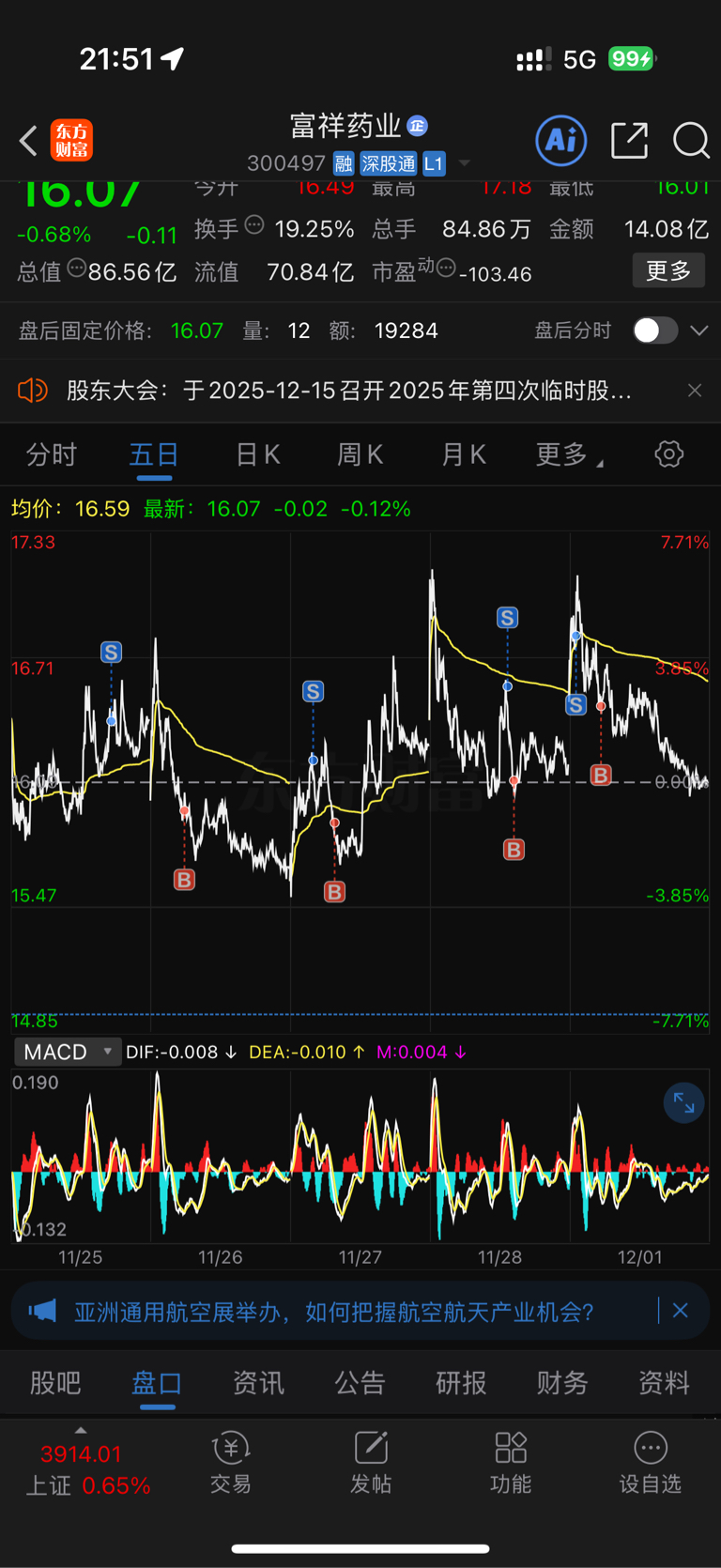The width and height of the screenshot is (721, 1568).
Task: Tap the speaker announcement icon
Action: (33, 391)
